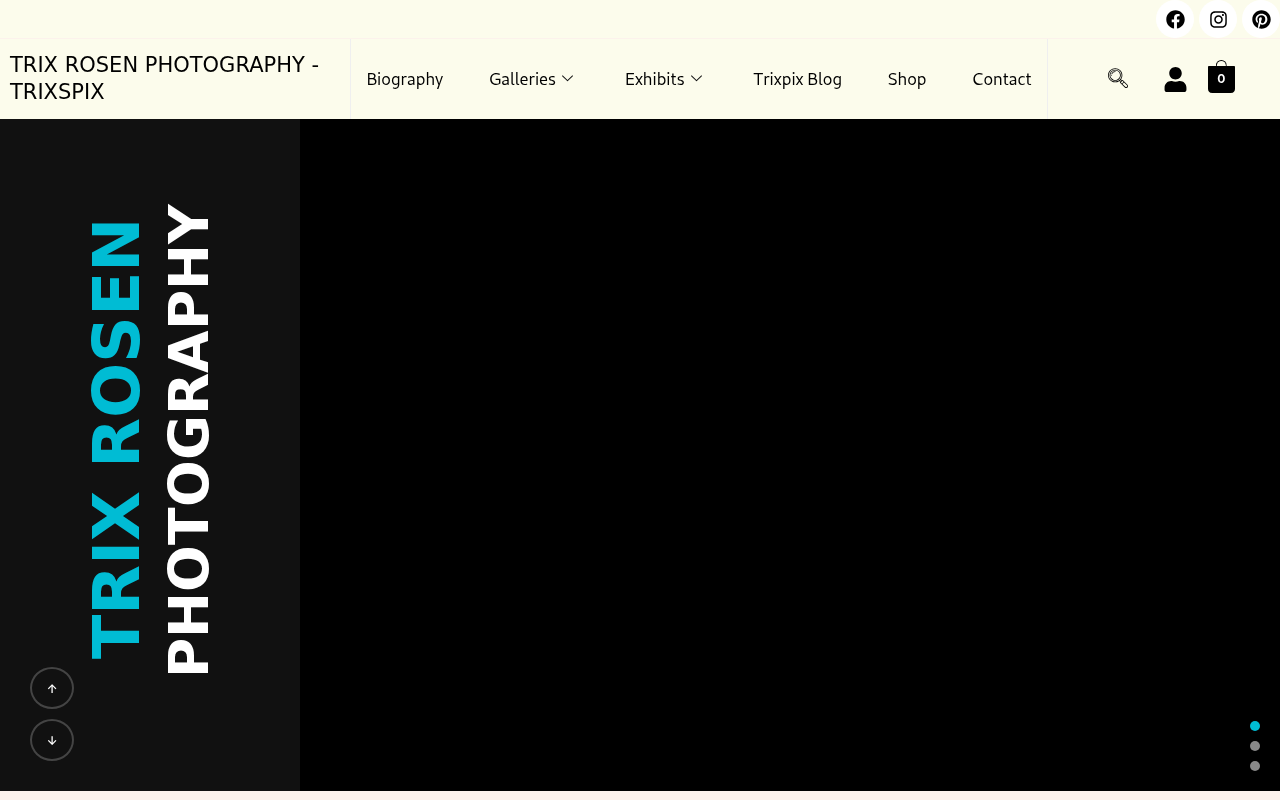Open the Contact page
The image size is (1280, 800).
(x=1002, y=79)
